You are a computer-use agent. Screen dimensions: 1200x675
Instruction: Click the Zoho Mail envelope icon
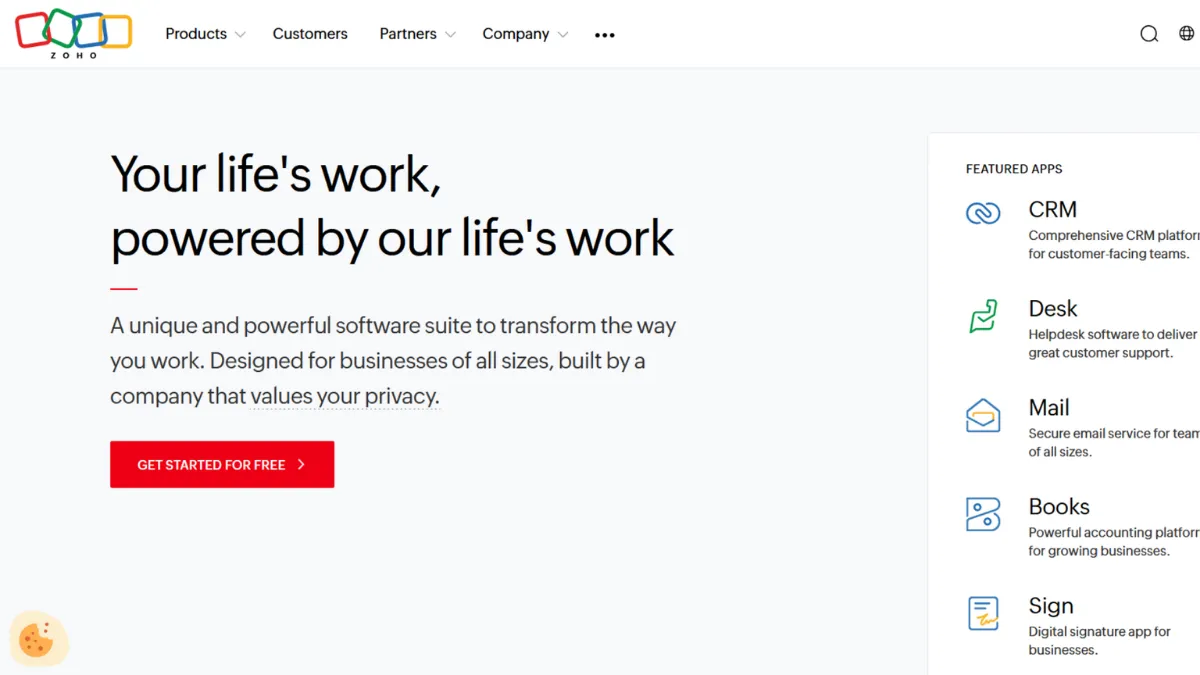982,412
